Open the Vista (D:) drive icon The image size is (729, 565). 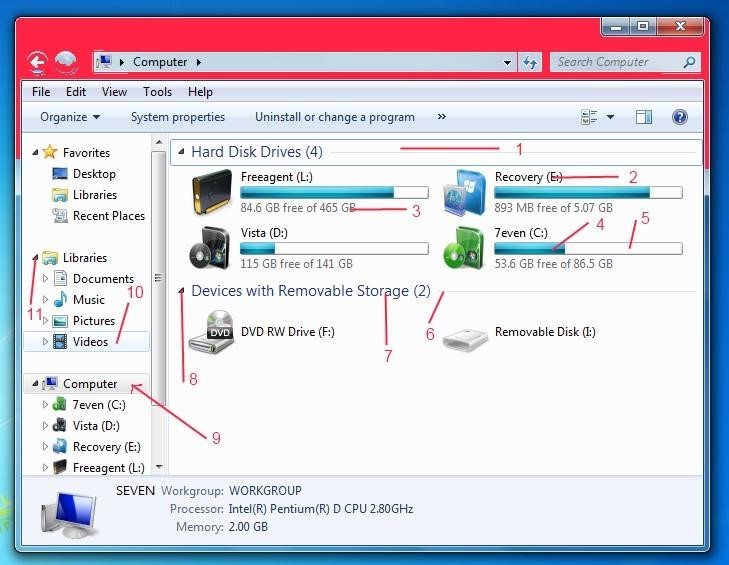click(211, 247)
